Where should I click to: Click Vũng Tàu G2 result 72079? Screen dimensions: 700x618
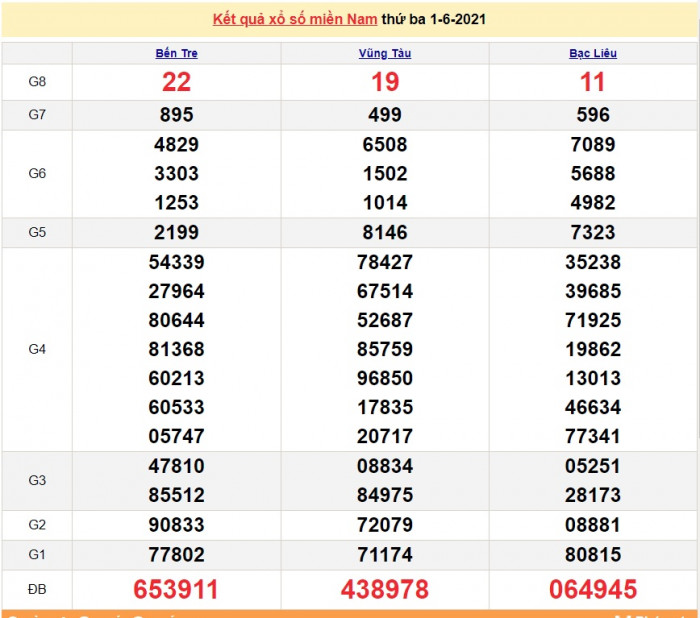coord(385,524)
